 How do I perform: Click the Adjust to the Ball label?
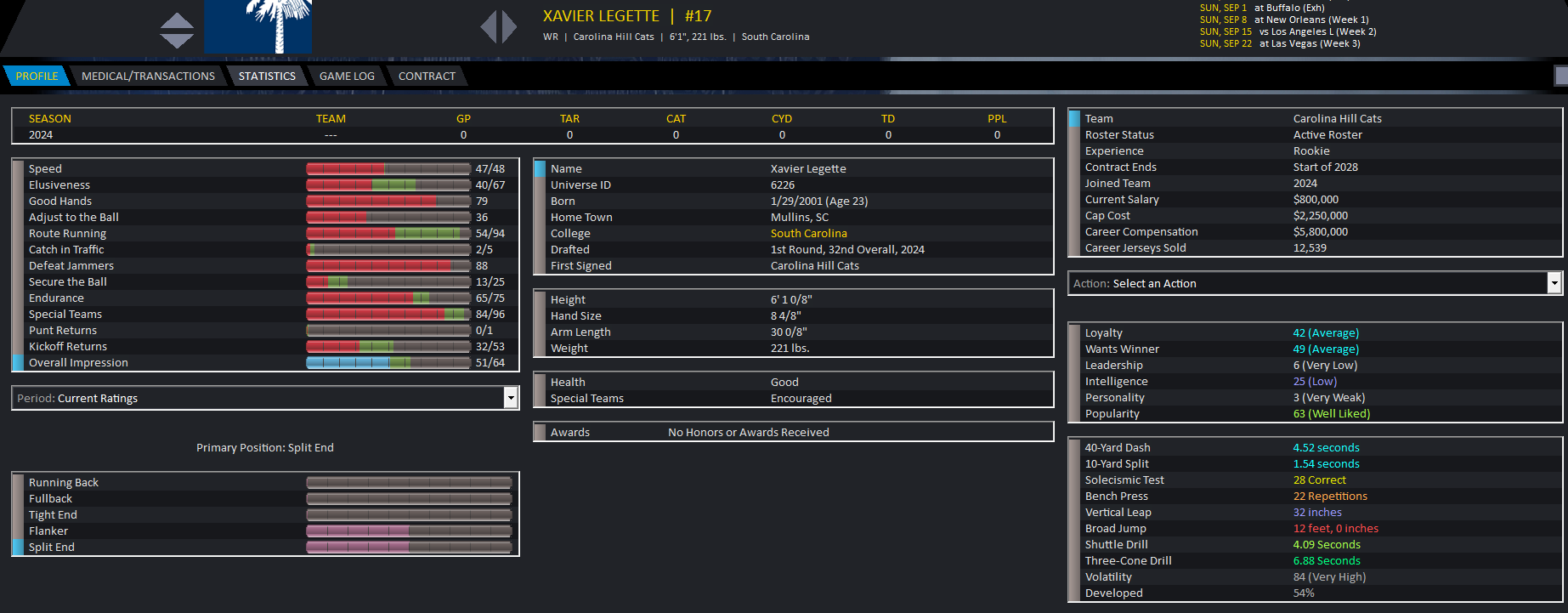click(x=74, y=217)
